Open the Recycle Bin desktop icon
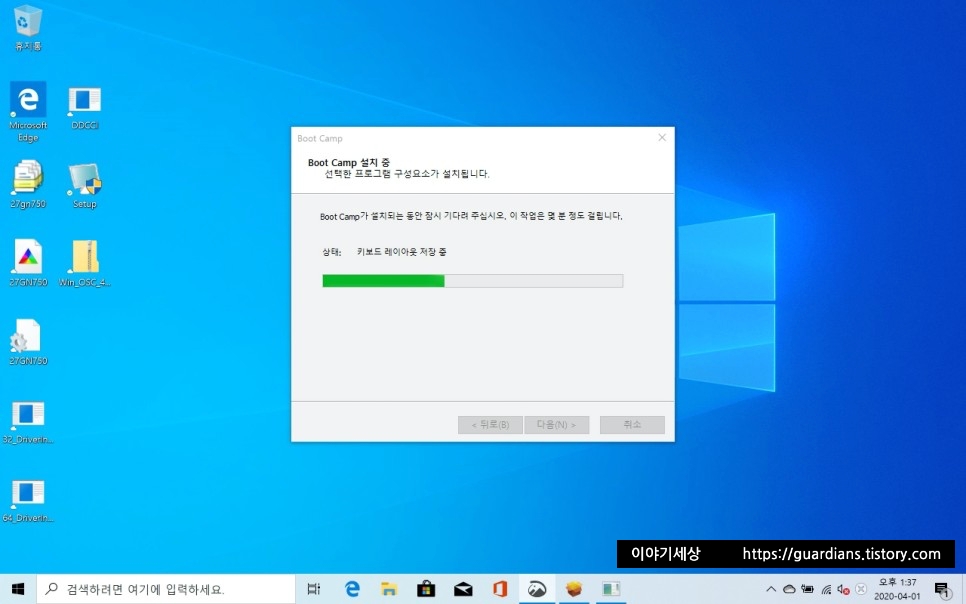This screenshot has height=604, width=966. 28,28
